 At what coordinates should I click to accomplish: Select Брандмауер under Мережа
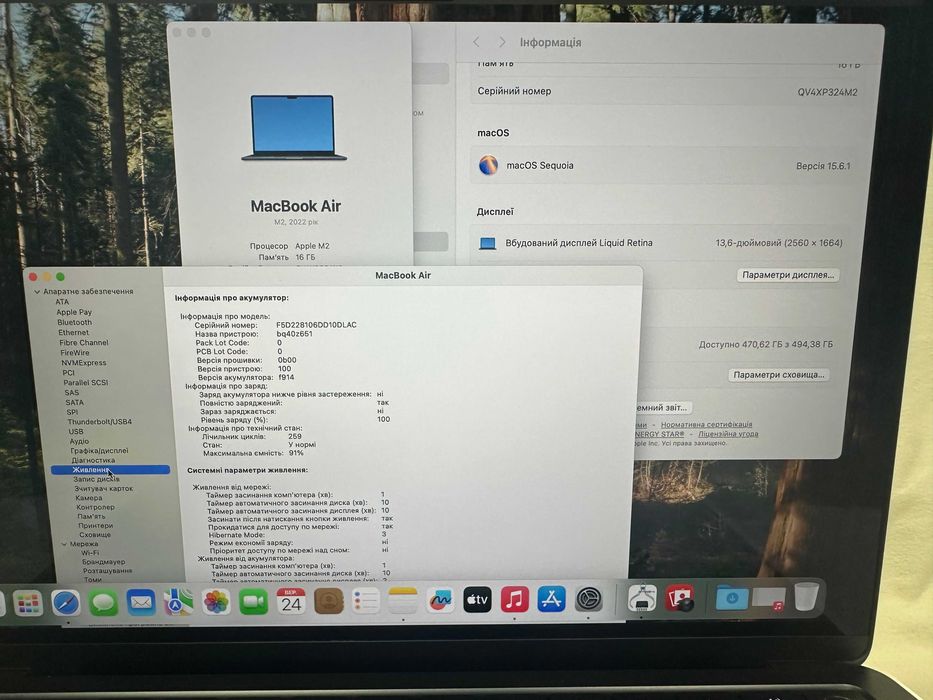click(x=104, y=561)
